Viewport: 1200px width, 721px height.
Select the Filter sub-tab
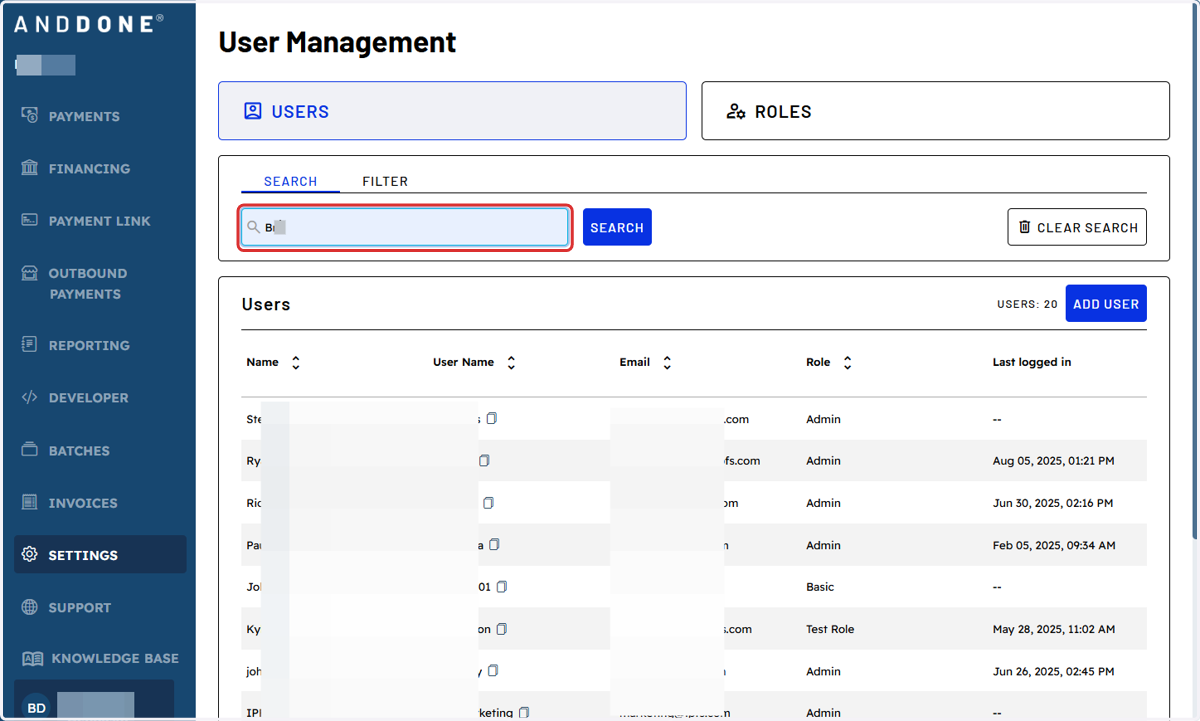coord(385,181)
